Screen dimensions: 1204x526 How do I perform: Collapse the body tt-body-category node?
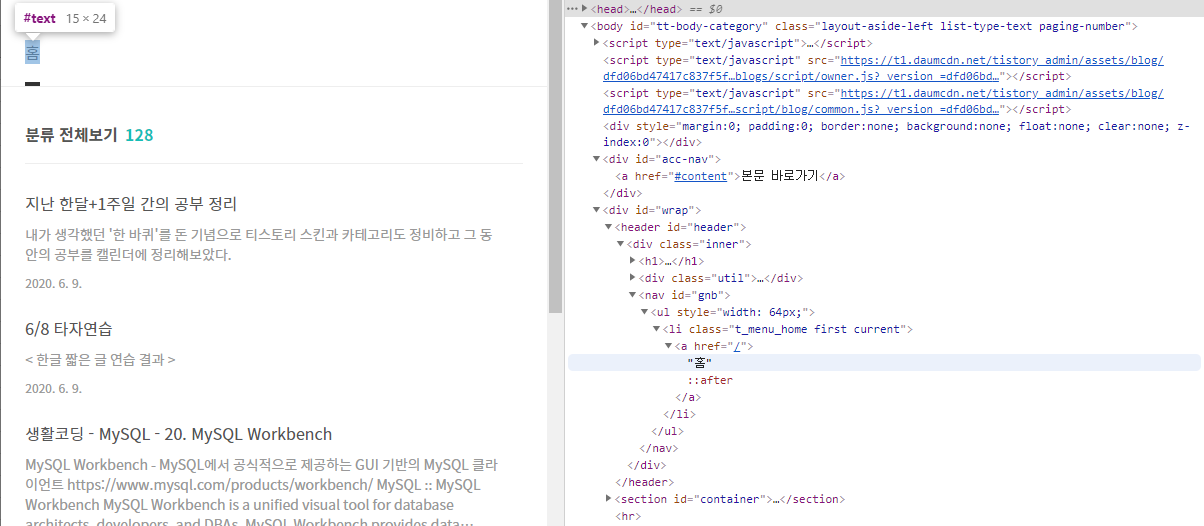coord(585,26)
